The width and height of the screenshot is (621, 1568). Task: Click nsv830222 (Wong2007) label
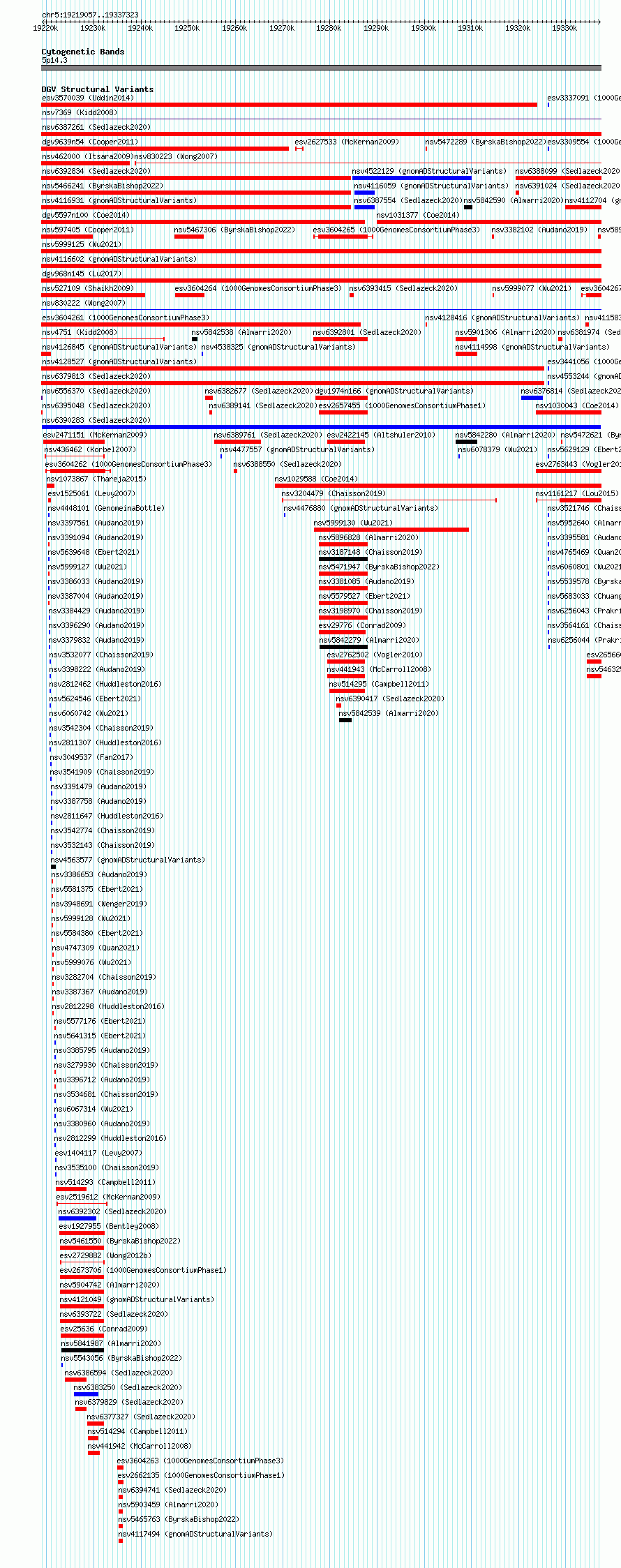84,303
